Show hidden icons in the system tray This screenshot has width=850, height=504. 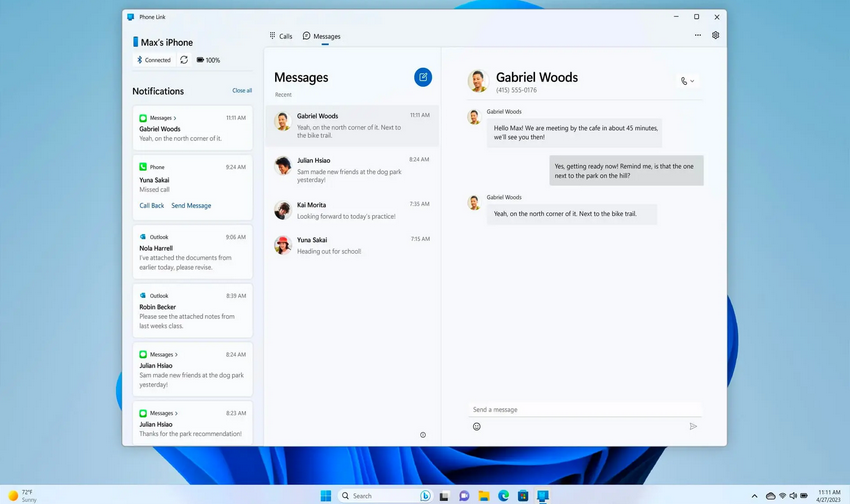click(x=756, y=496)
